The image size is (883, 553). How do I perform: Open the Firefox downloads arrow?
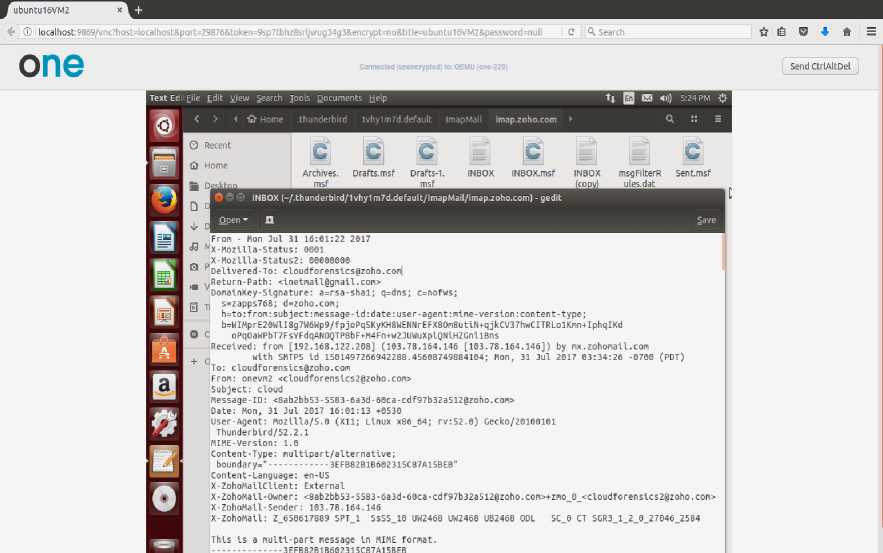pyautogui.click(x=825, y=32)
